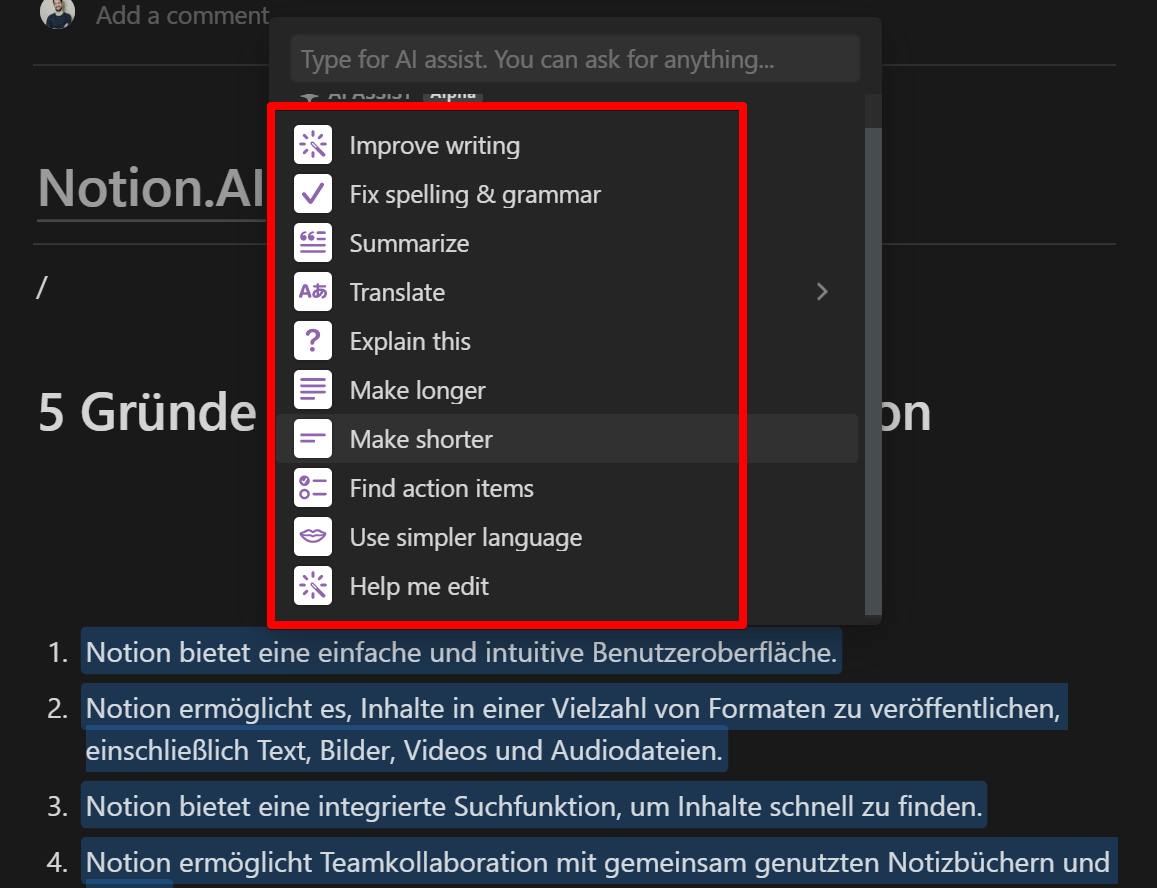This screenshot has height=888, width=1157.
Task: Click the Fix spelling & grammar checkmark icon
Action: point(311,194)
